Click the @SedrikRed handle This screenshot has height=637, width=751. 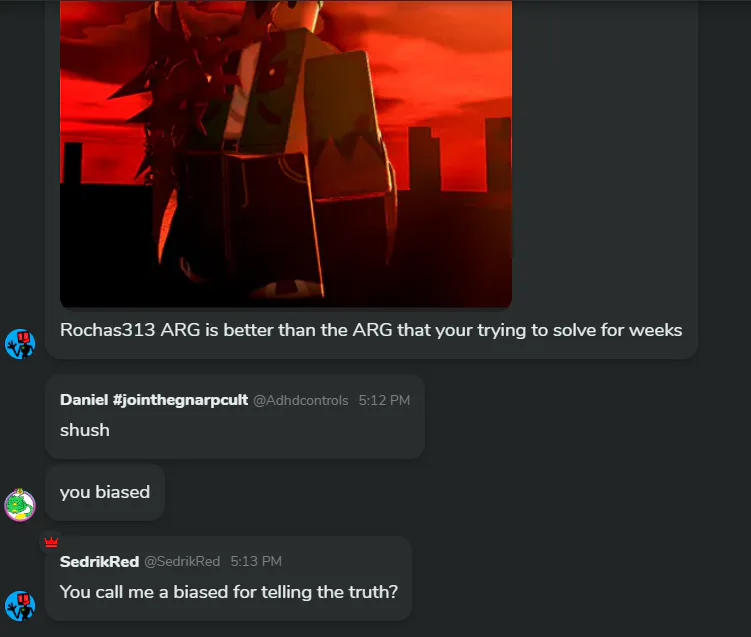tap(182, 561)
